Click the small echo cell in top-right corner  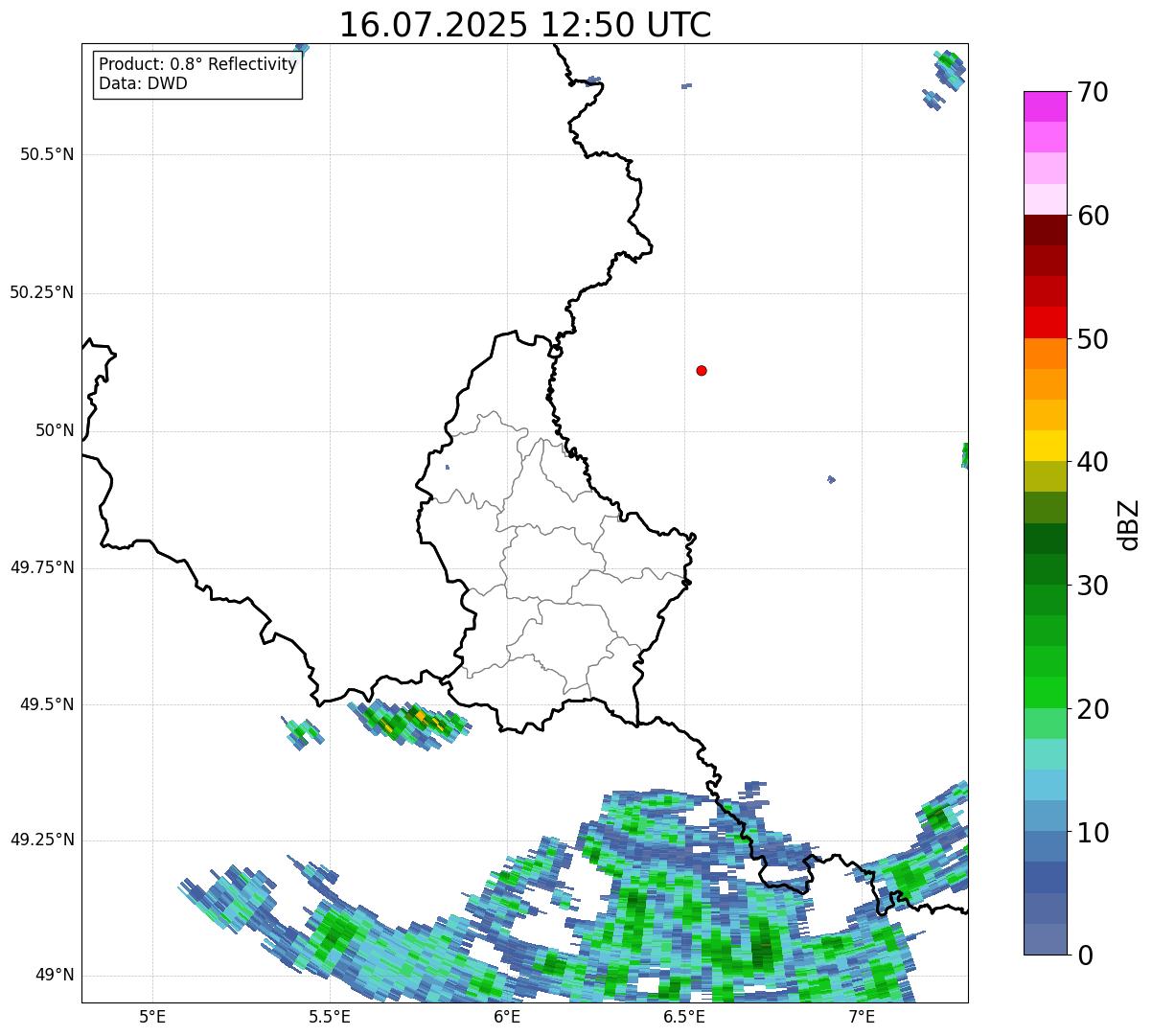pyautogui.click(x=950, y=70)
